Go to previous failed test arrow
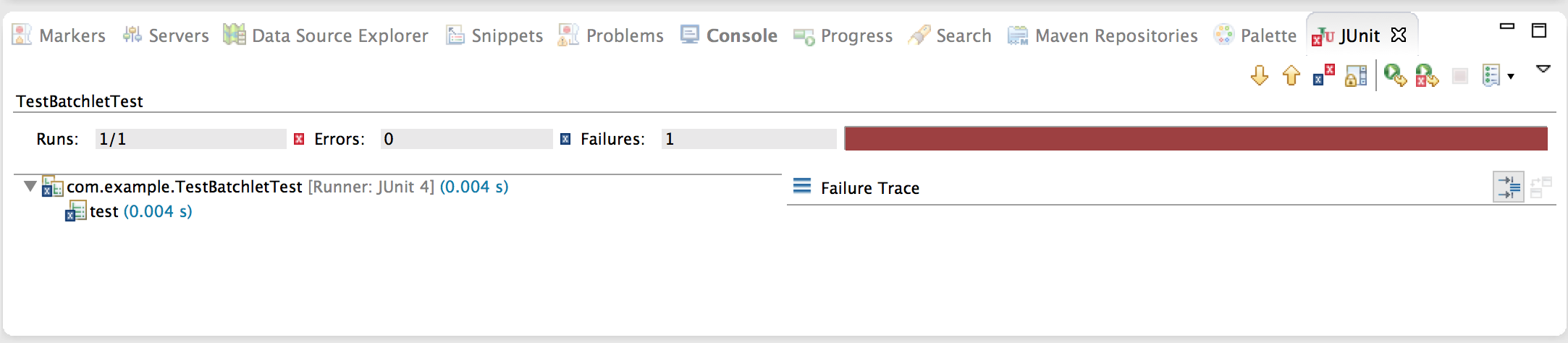Image resolution: width=1568 pixels, height=343 pixels. tap(1291, 75)
